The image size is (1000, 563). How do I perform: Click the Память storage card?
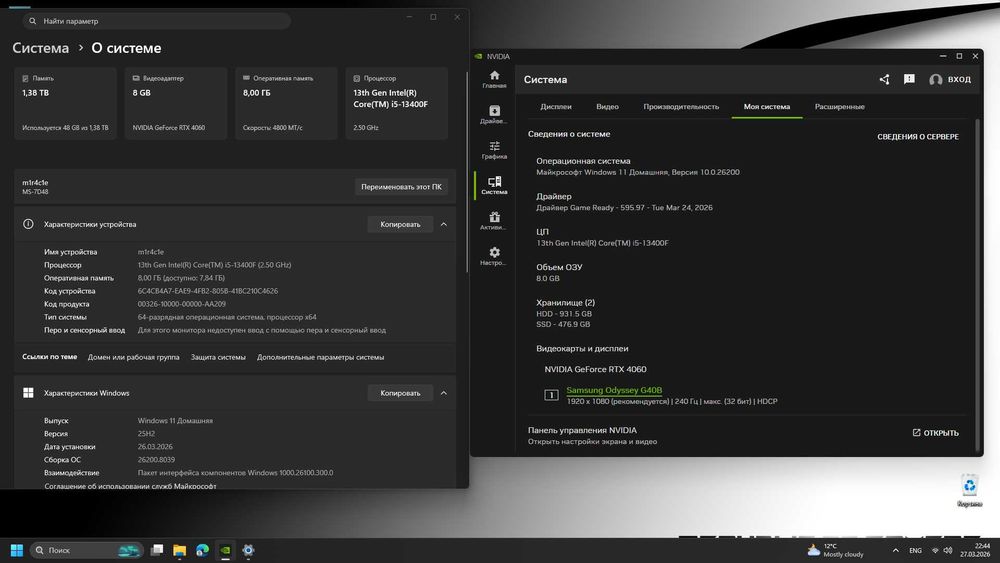click(65, 103)
